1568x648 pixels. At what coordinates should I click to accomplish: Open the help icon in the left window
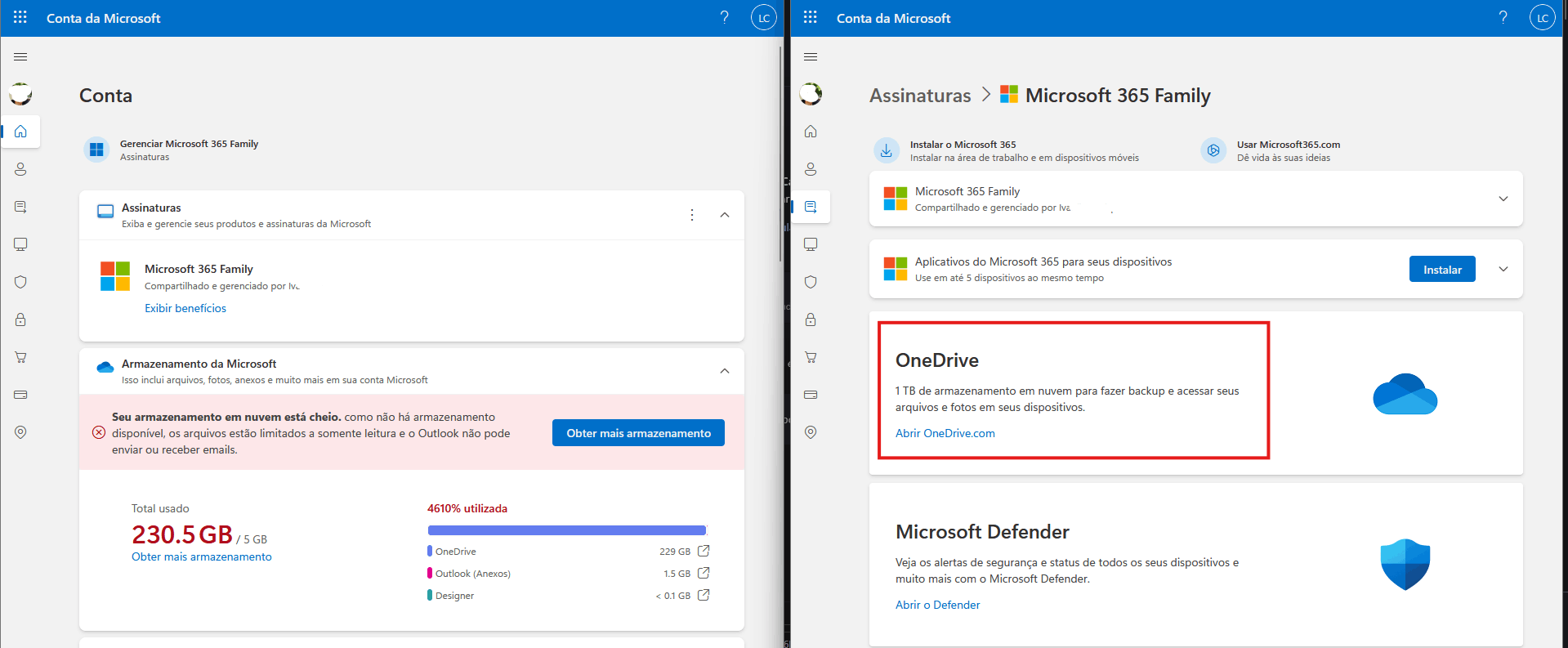pyautogui.click(x=724, y=17)
